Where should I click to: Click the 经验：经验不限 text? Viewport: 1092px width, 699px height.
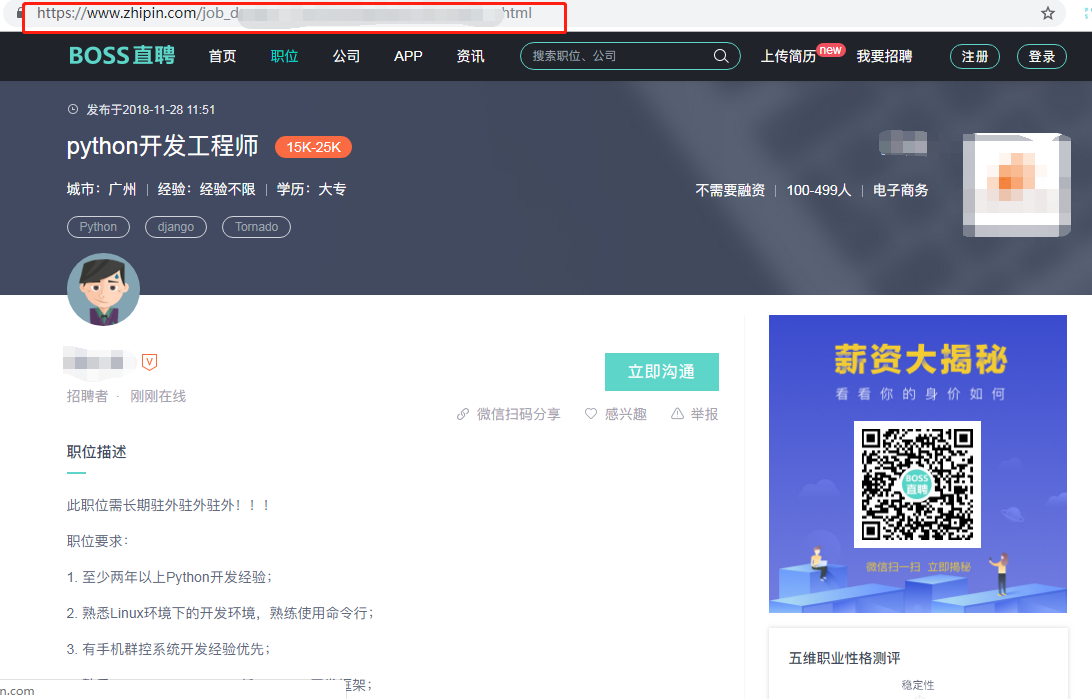pyautogui.click(x=206, y=189)
